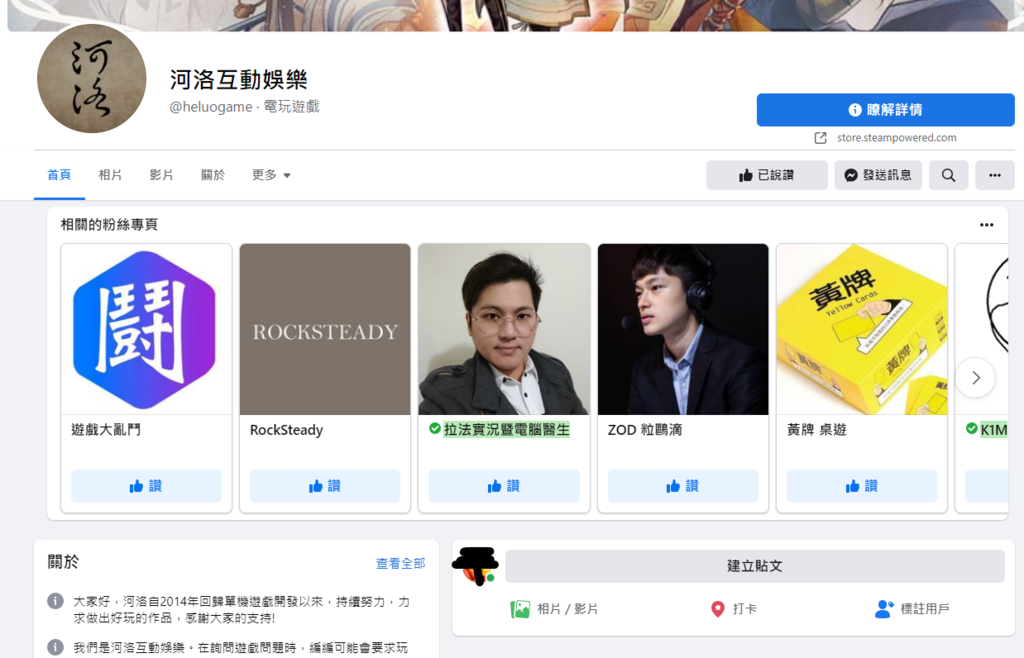Open the store.steampowered.com link
1024x658 pixels.
click(897, 138)
